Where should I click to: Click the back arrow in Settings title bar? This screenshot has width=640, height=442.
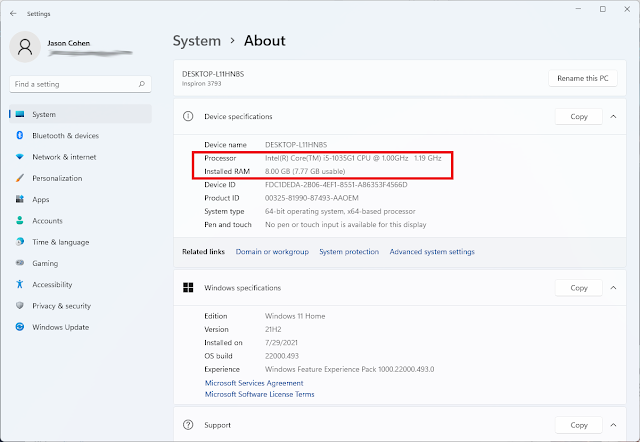(13, 13)
